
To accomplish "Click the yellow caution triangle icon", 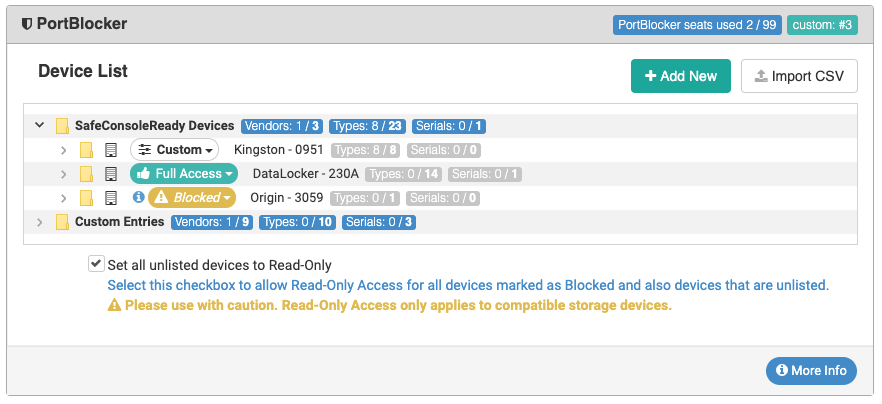I will tap(114, 306).
